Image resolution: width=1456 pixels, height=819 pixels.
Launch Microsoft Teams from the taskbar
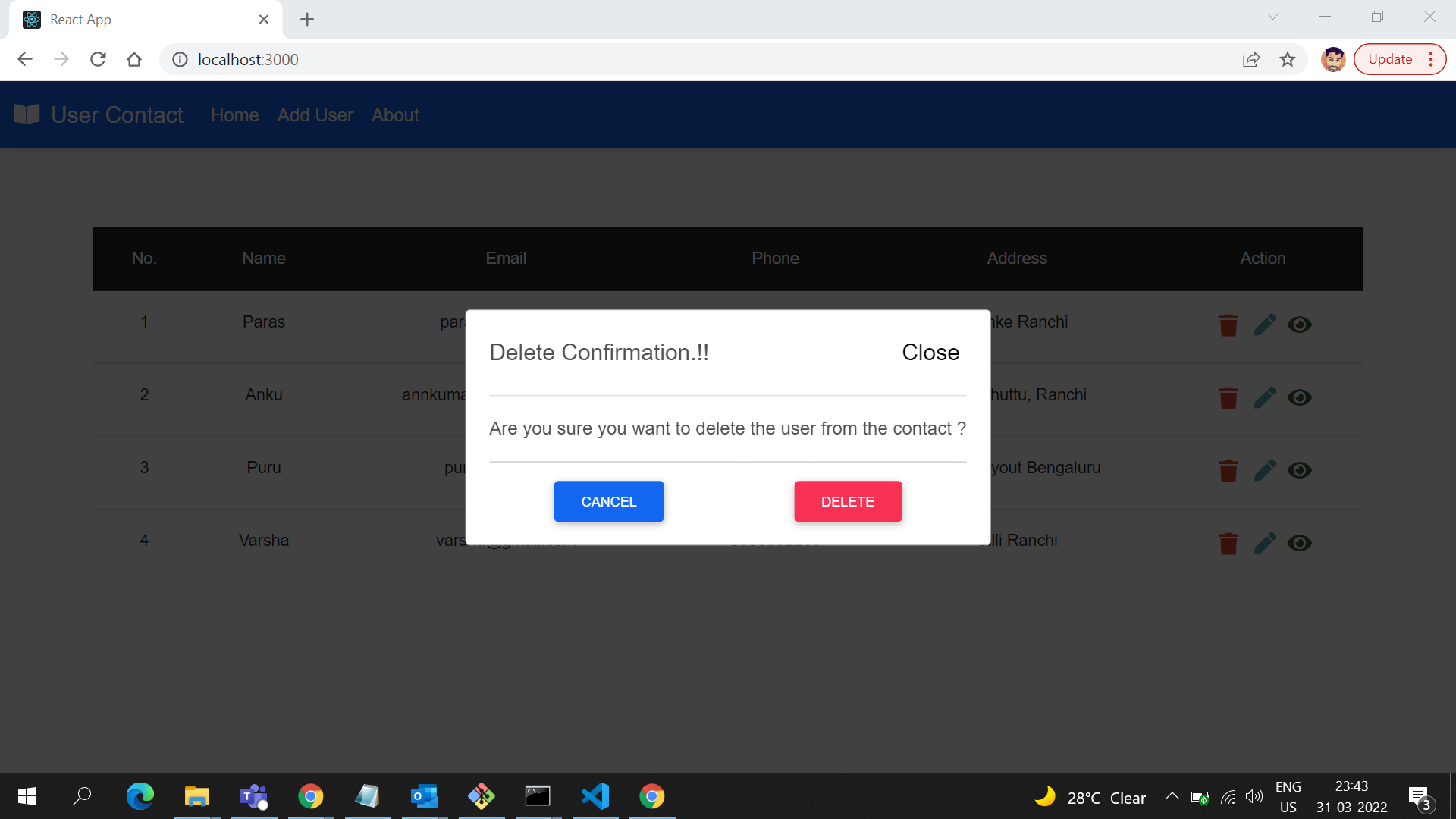[x=253, y=796]
